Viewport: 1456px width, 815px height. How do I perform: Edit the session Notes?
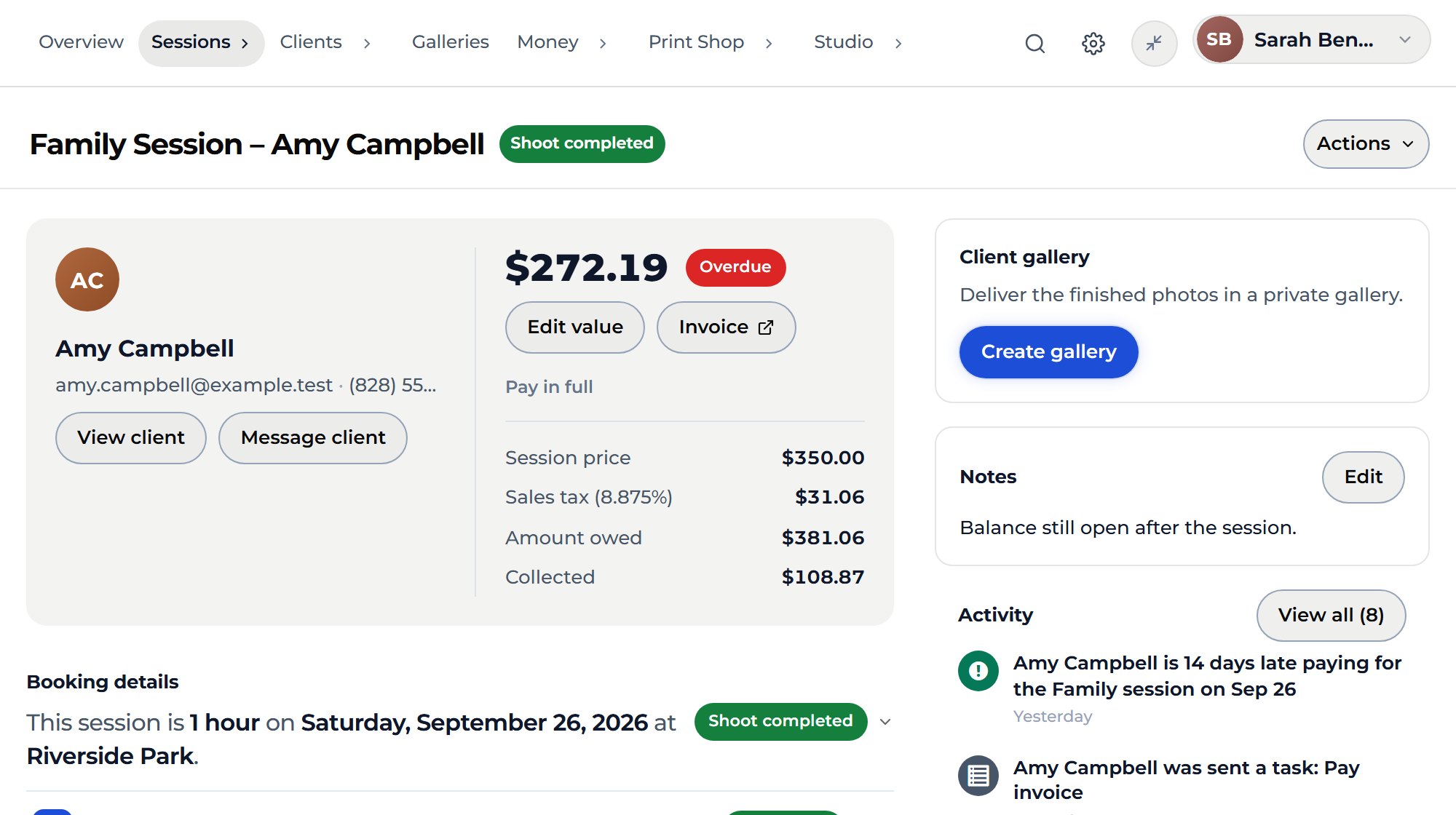coord(1363,477)
